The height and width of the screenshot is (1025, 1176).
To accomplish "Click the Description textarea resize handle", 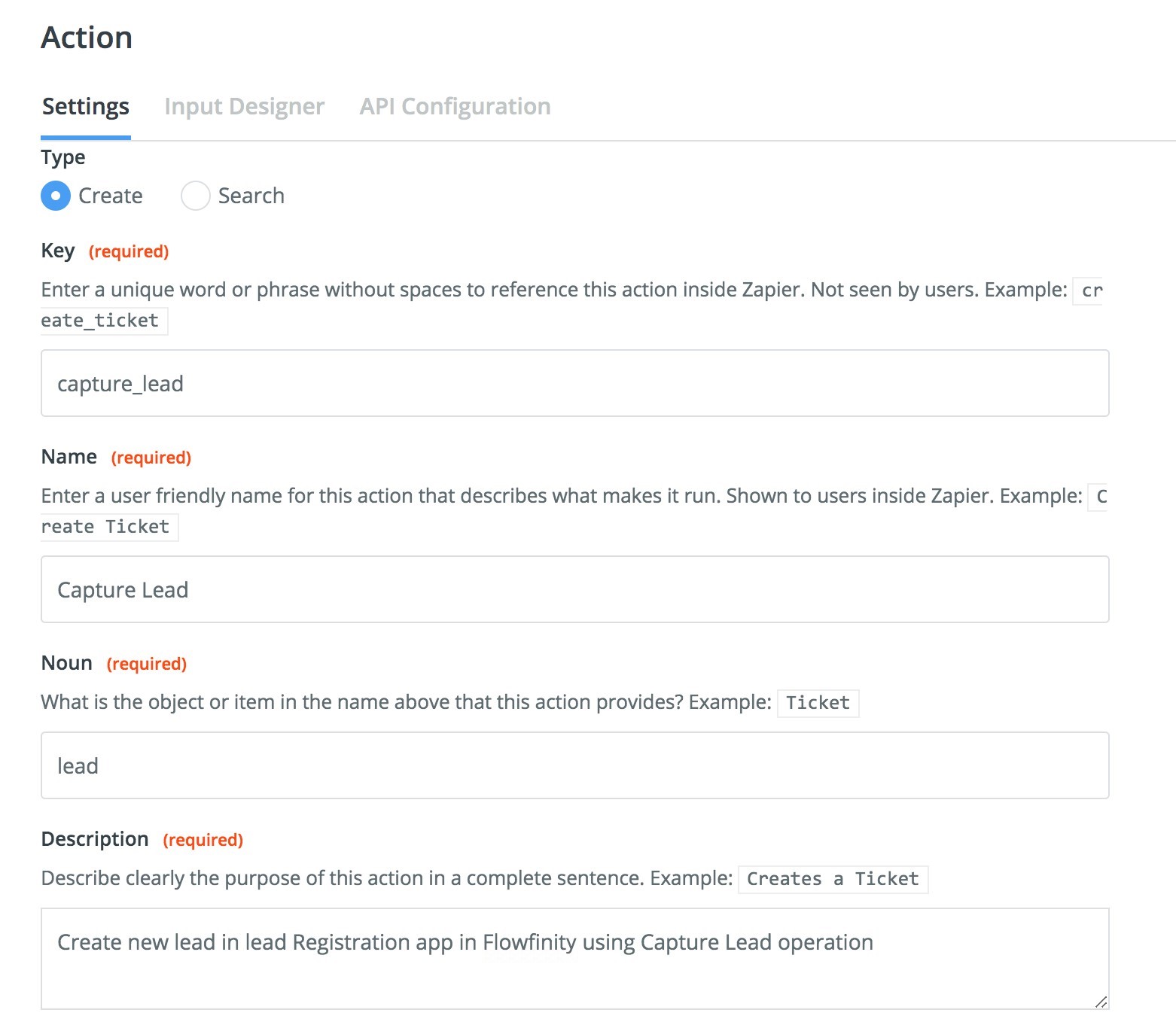I will click(x=1101, y=1002).
